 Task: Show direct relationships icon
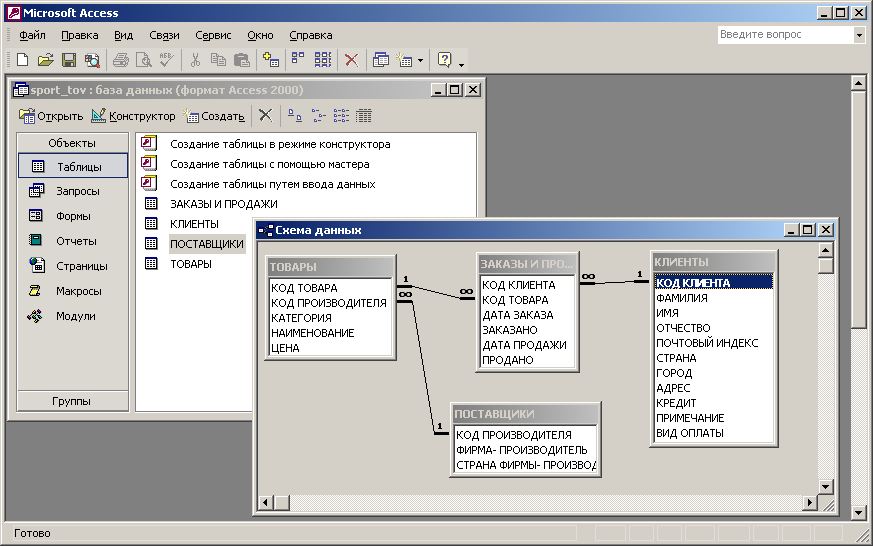tap(298, 60)
